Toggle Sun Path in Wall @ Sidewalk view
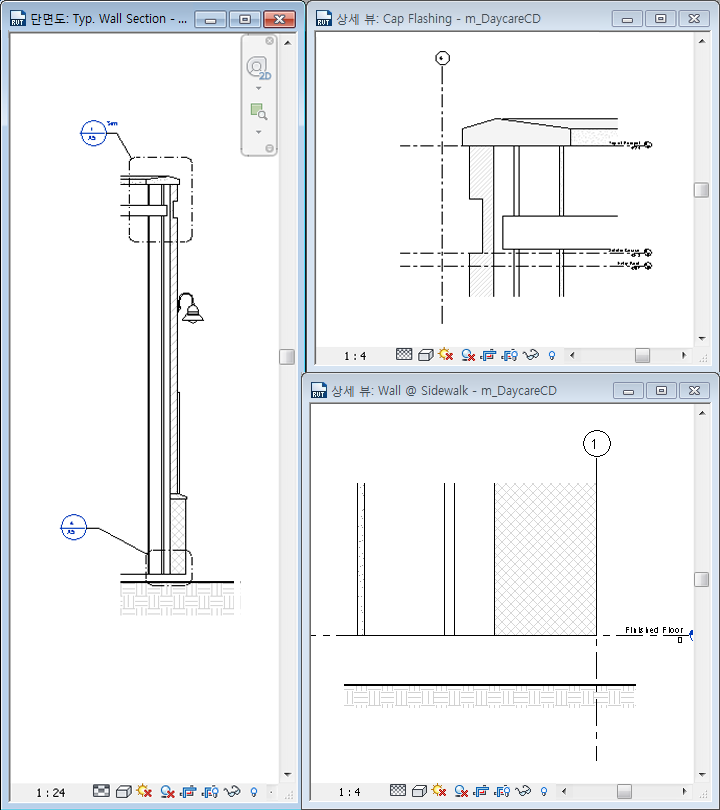This screenshot has width=720, height=810. pyautogui.click(x=439, y=790)
